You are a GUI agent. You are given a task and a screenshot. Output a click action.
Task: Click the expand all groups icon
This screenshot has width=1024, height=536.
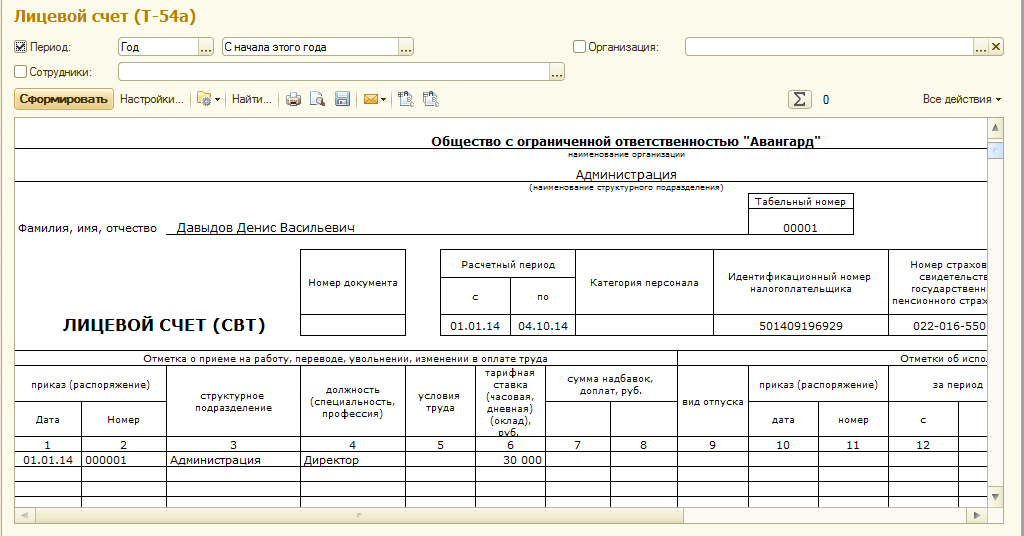pos(405,99)
